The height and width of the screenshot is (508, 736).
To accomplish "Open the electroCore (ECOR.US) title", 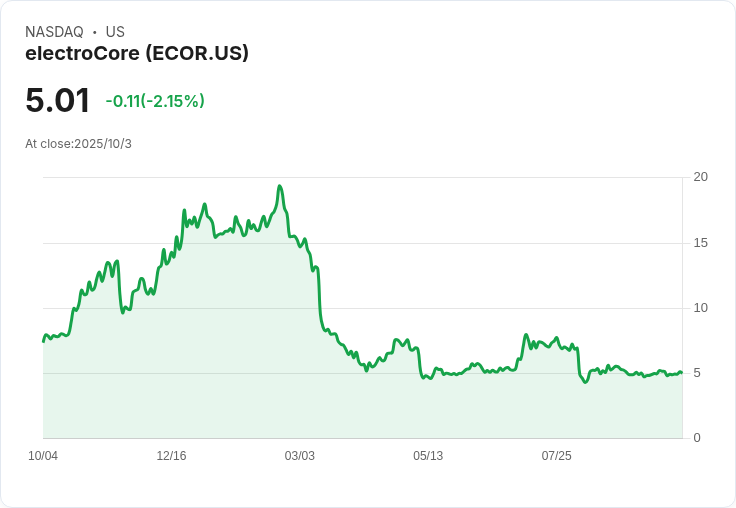I will click(137, 54).
